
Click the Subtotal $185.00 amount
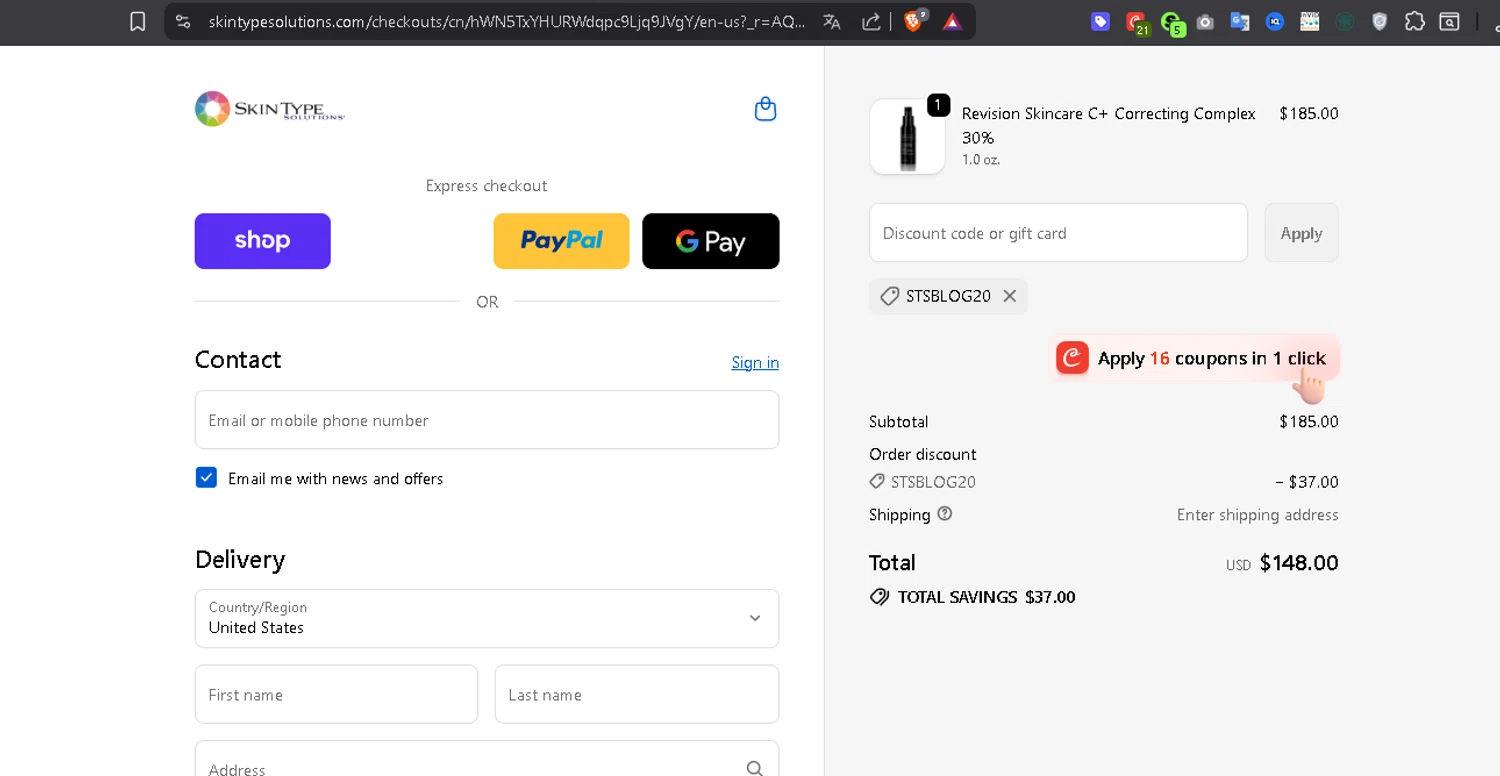[1308, 422]
